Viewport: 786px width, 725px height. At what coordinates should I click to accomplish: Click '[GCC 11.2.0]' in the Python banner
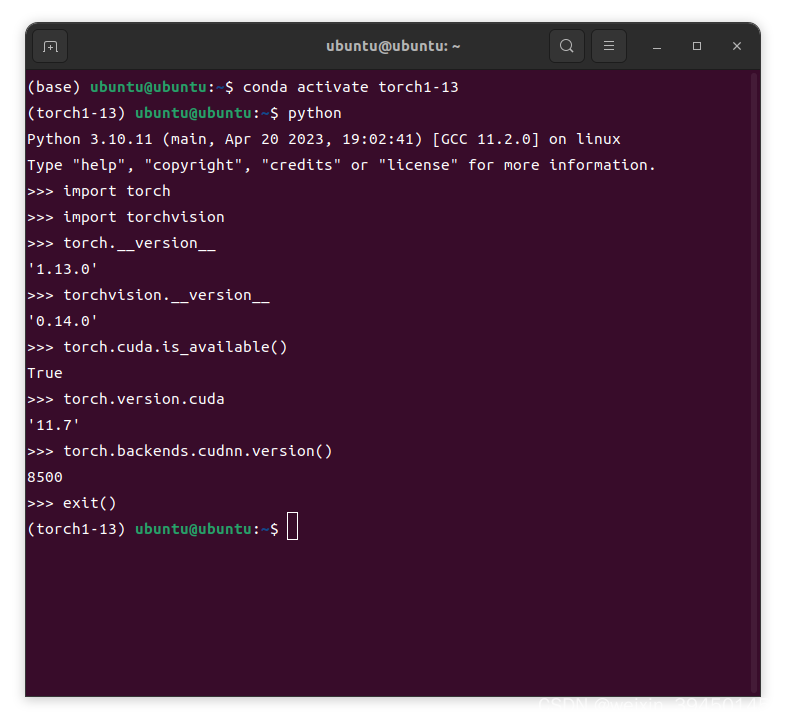486,139
